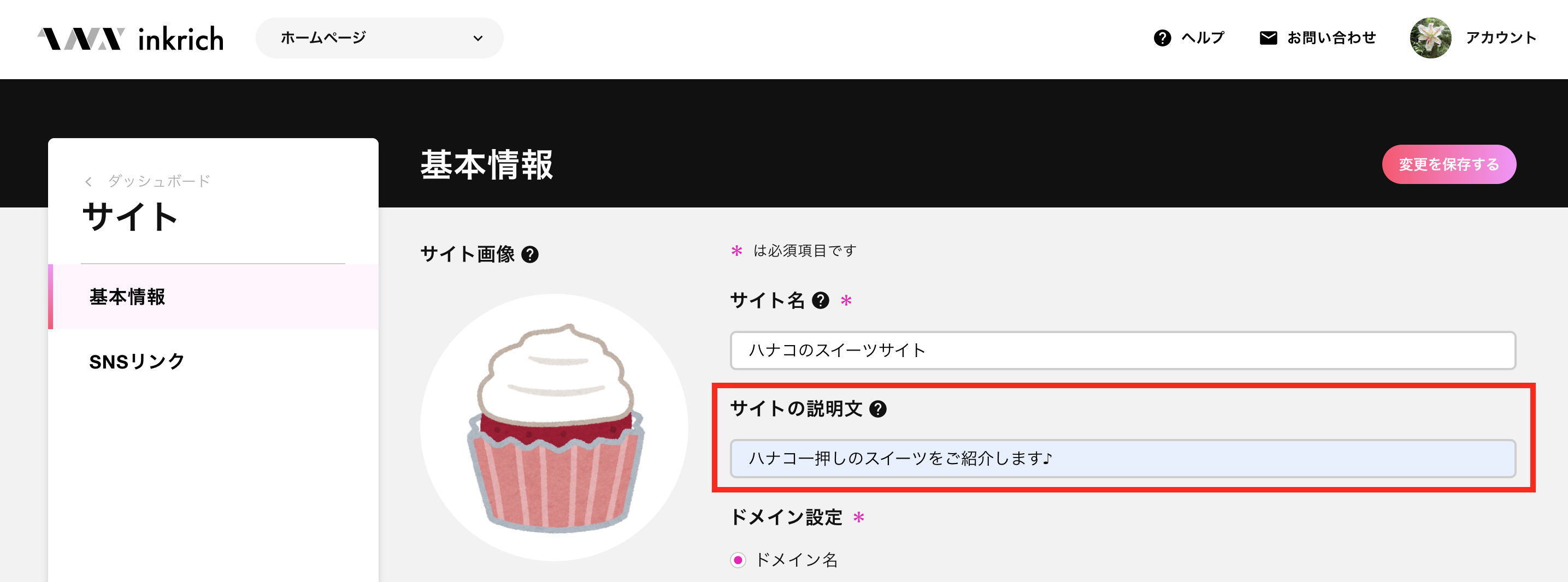Click the お問い合わせ link text
The width and height of the screenshot is (1568, 582).
pyautogui.click(x=1331, y=38)
